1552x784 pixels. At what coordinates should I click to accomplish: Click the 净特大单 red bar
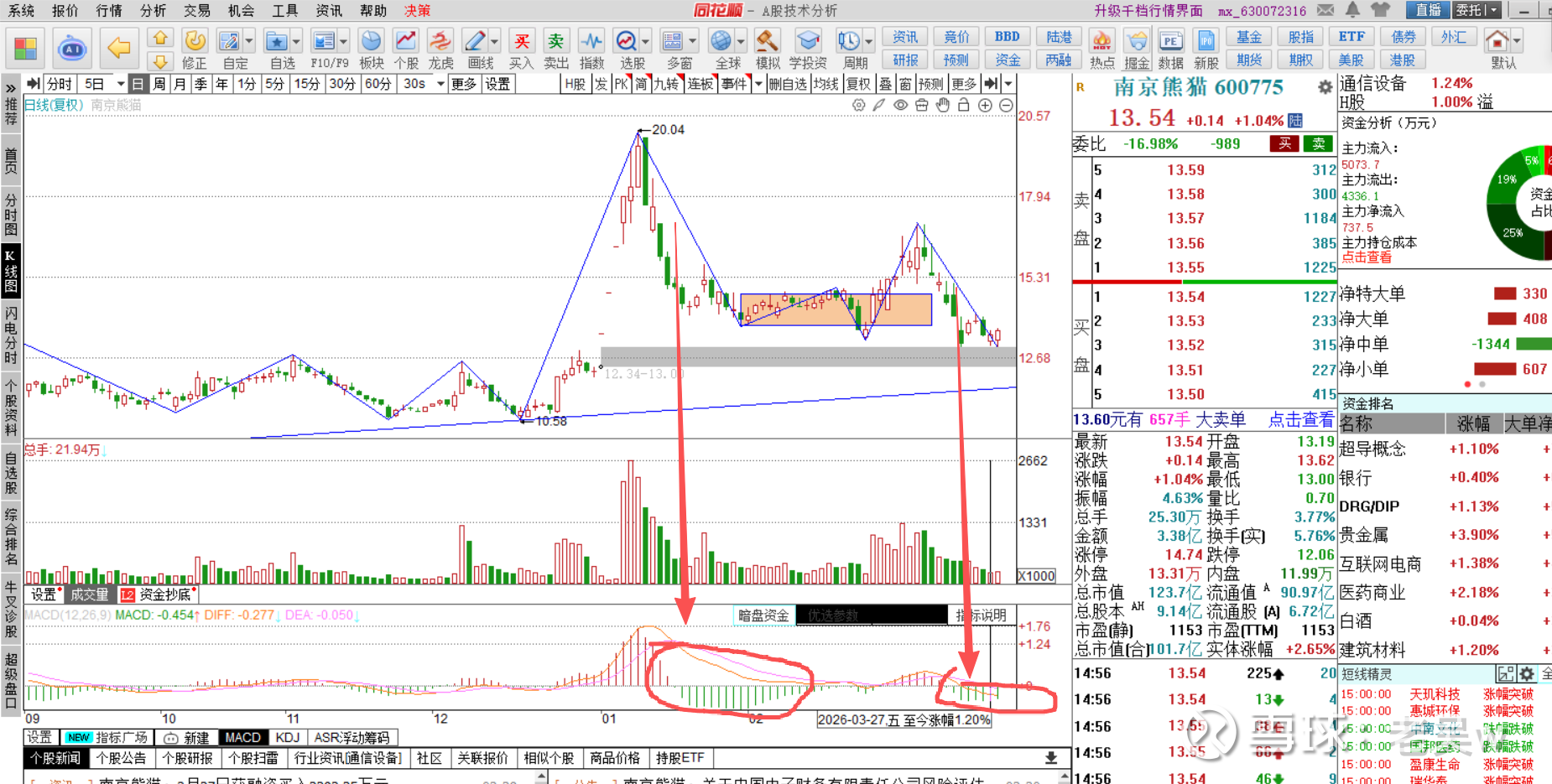tap(1506, 293)
